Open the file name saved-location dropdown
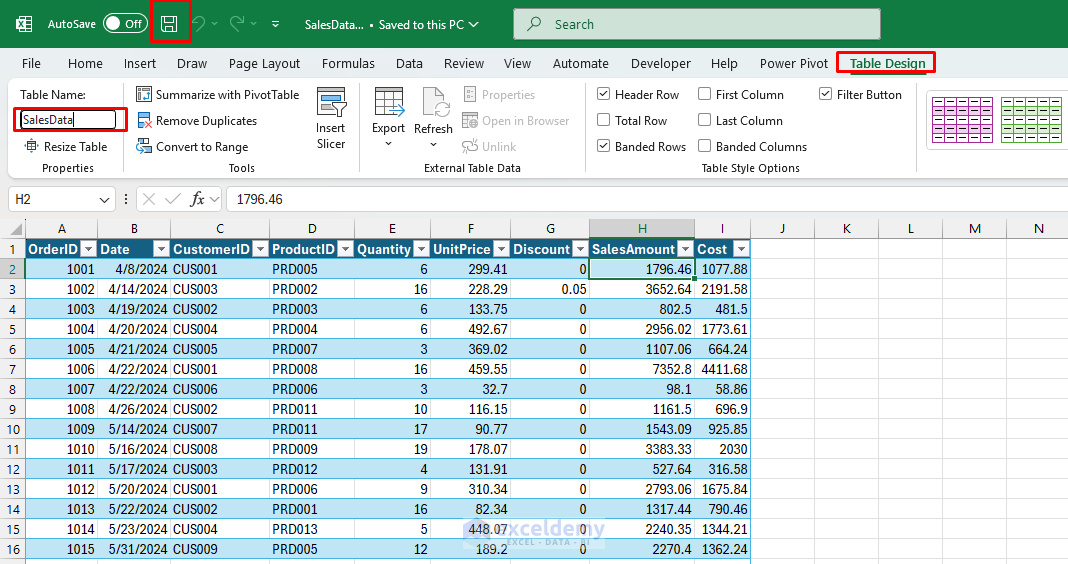The width and height of the screenshot is (1068, 564). point(473,24)
